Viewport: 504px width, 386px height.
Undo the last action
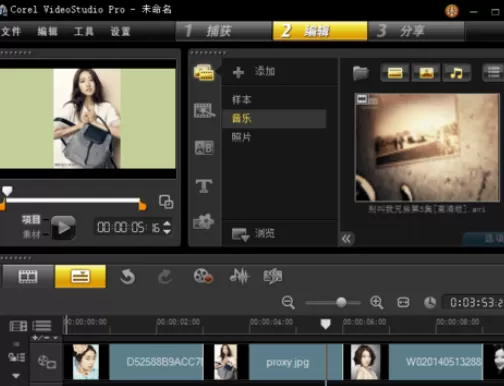coord(127,277)
